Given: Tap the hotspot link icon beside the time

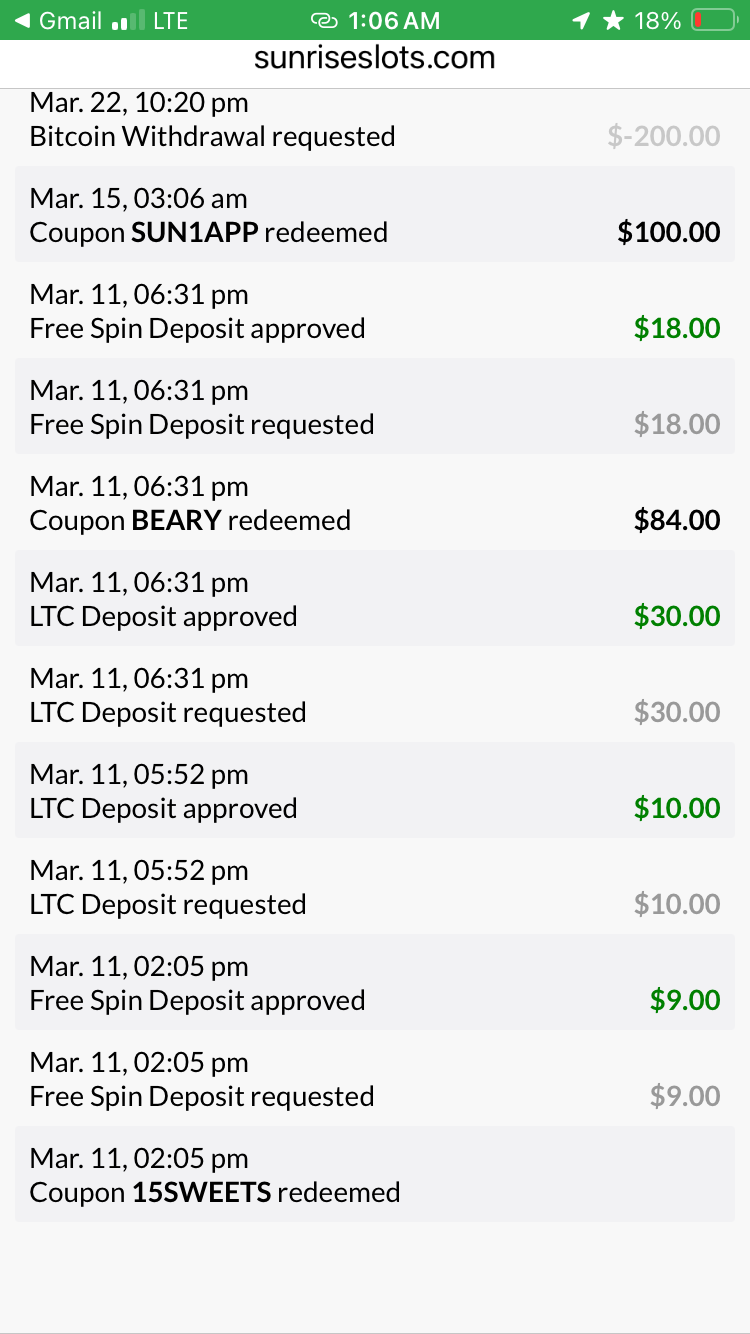Looking at the screenshot, I should 324,20.
